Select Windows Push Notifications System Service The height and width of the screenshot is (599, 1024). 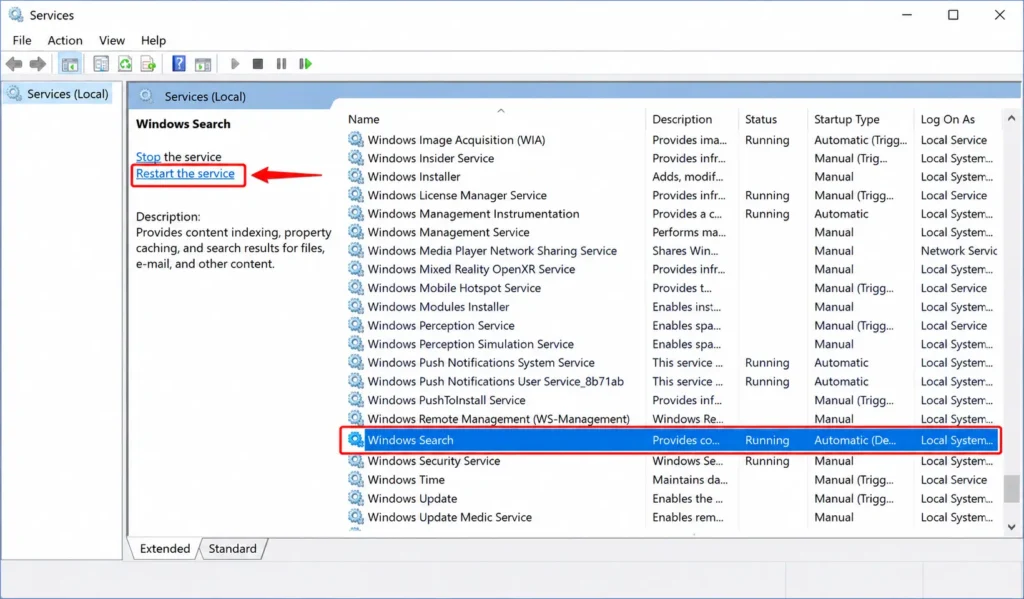pos(481,363)
